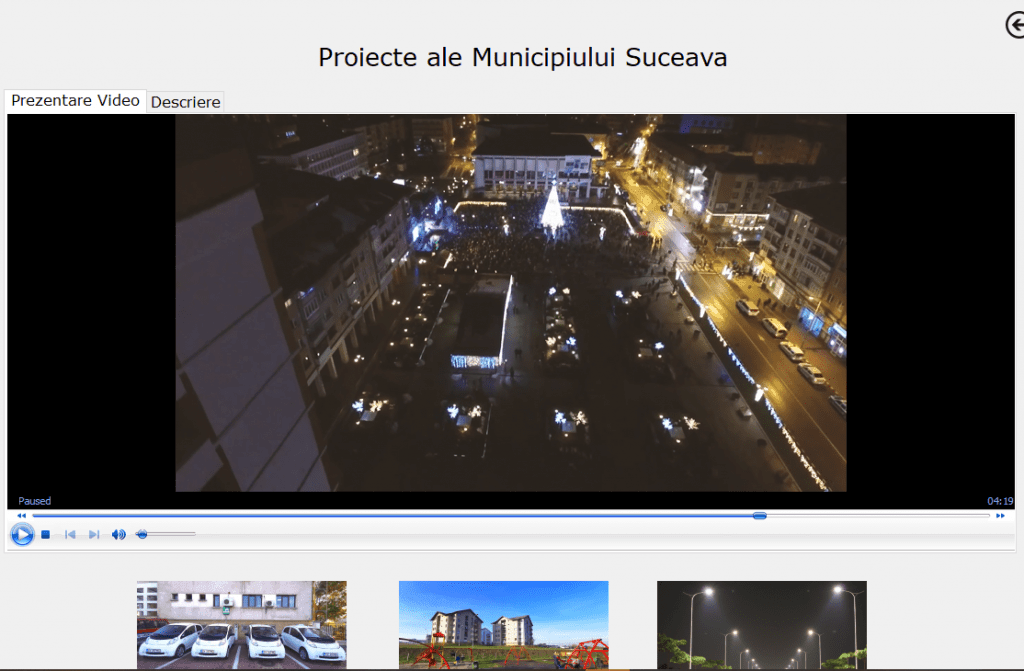This screenshot has width=1024, height=671.
Task: Click the back arrow icon at top right
Action: (1016, 25)
